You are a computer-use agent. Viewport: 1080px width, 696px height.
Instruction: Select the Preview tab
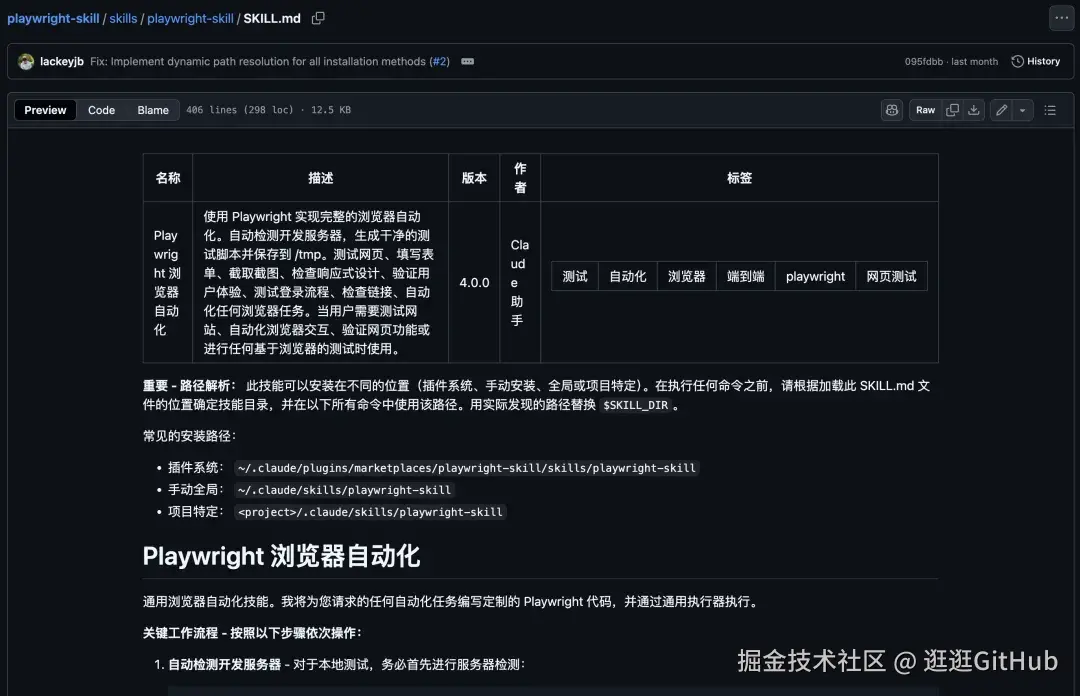tap(45, 110)
